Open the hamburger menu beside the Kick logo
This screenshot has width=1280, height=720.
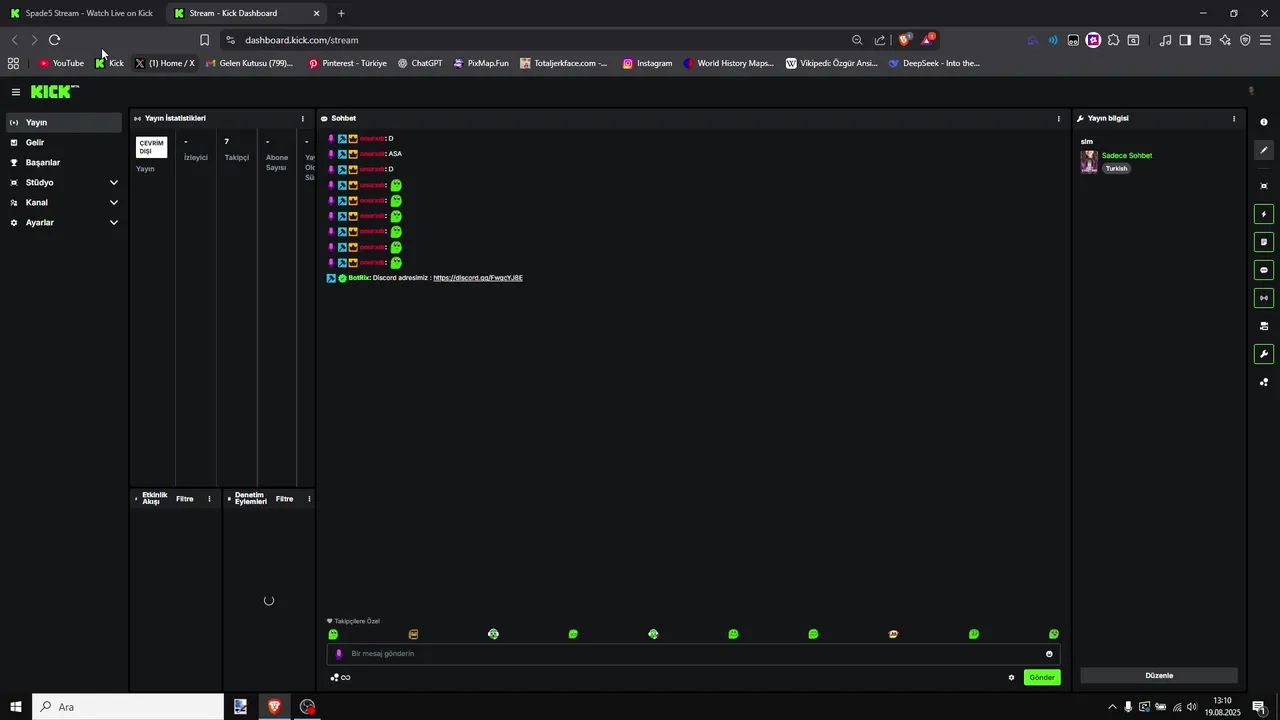point(16,92)
